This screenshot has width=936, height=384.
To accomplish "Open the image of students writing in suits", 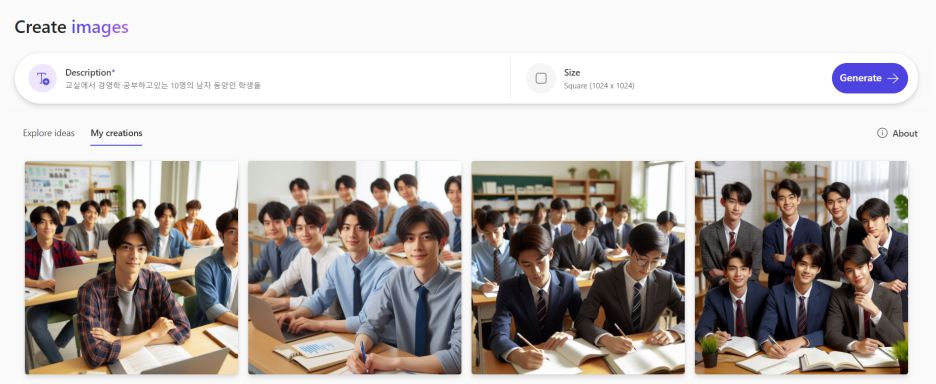I will pyautogui.click(x=578, y=268).
